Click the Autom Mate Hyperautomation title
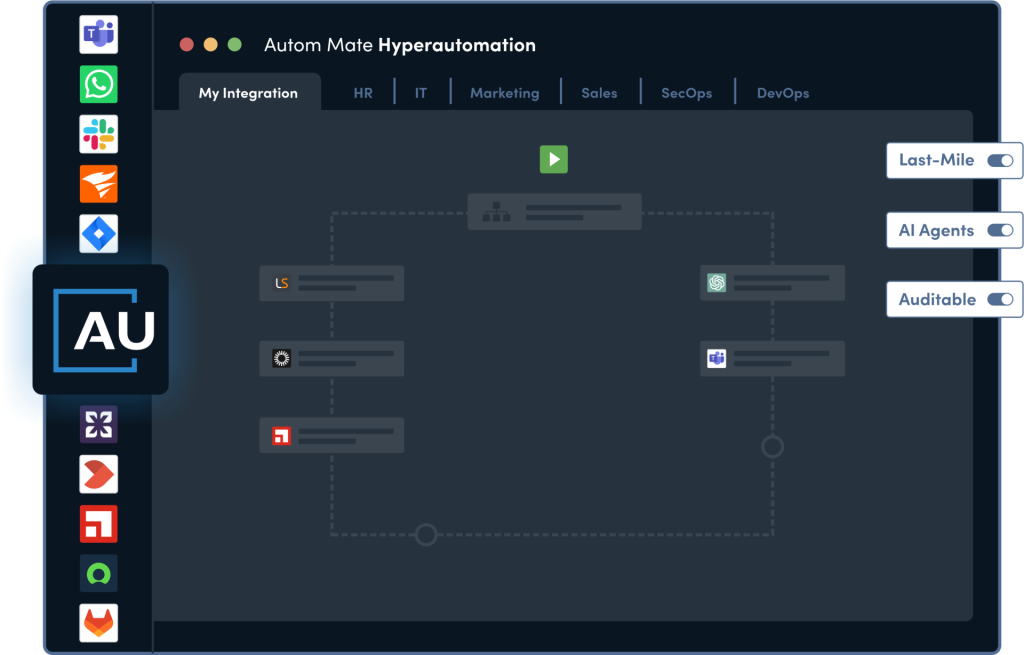The width and height of the screenshot is (1024, 655). tap(400, 45)
